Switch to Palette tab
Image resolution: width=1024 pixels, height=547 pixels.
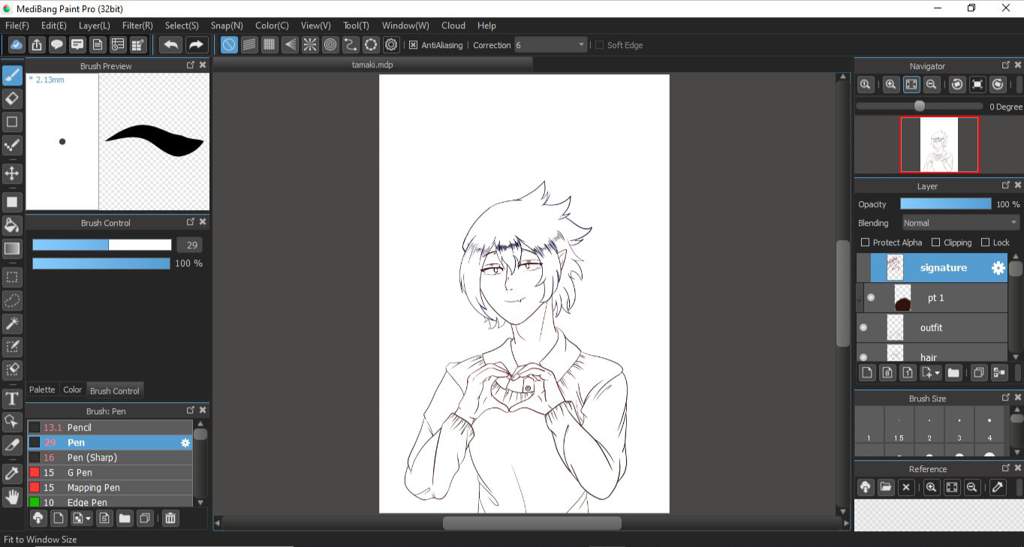(x=42, y=390)
